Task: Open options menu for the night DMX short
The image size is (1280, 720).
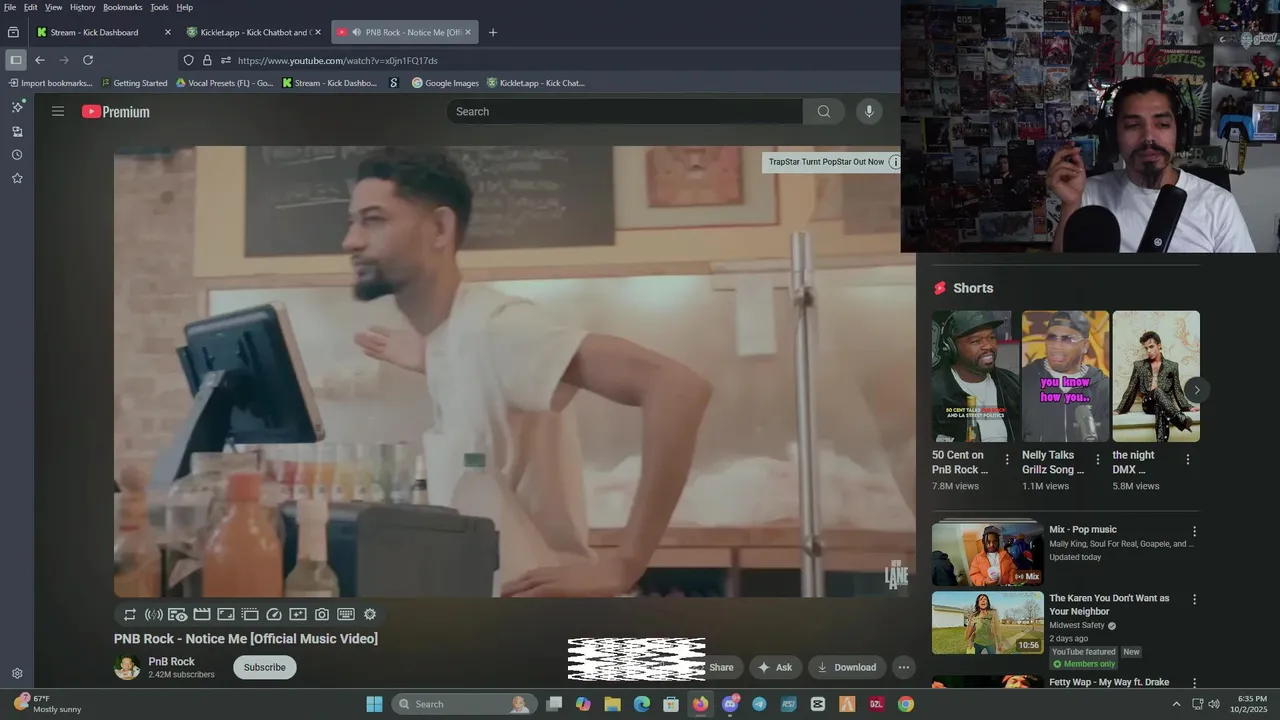Action: pyautogui.click(x=1188, y=460)
